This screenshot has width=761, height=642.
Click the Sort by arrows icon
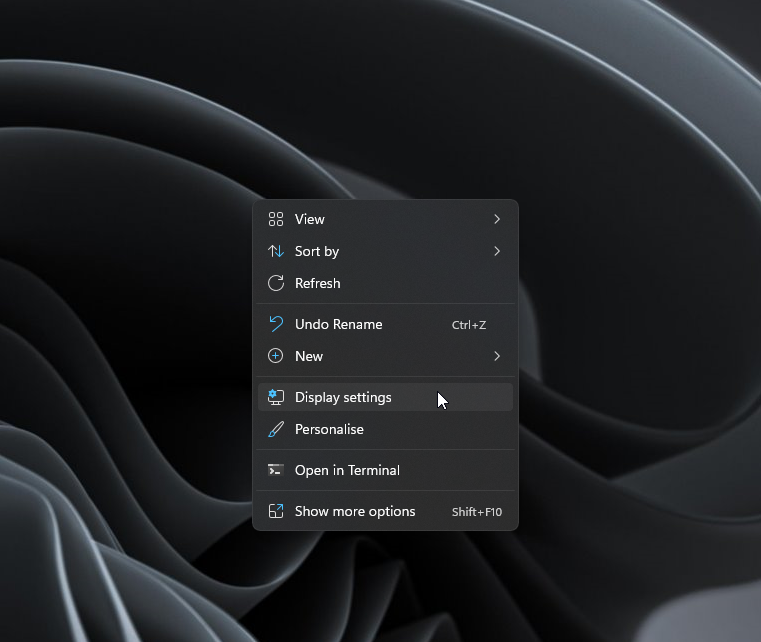click(x=276, y=251)
